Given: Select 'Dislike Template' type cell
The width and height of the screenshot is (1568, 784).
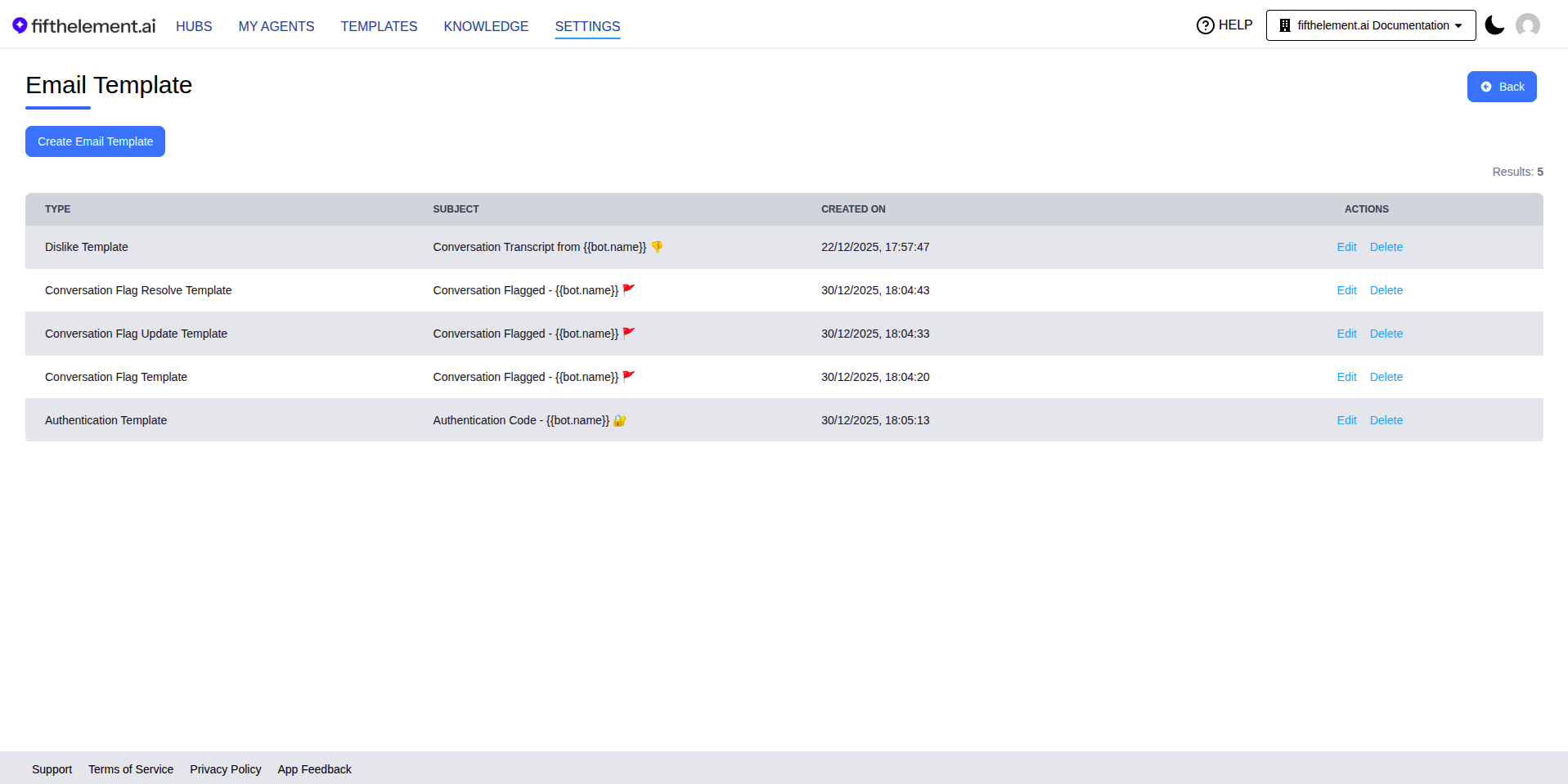Looking at the screenshot, I should pos(87,247).
